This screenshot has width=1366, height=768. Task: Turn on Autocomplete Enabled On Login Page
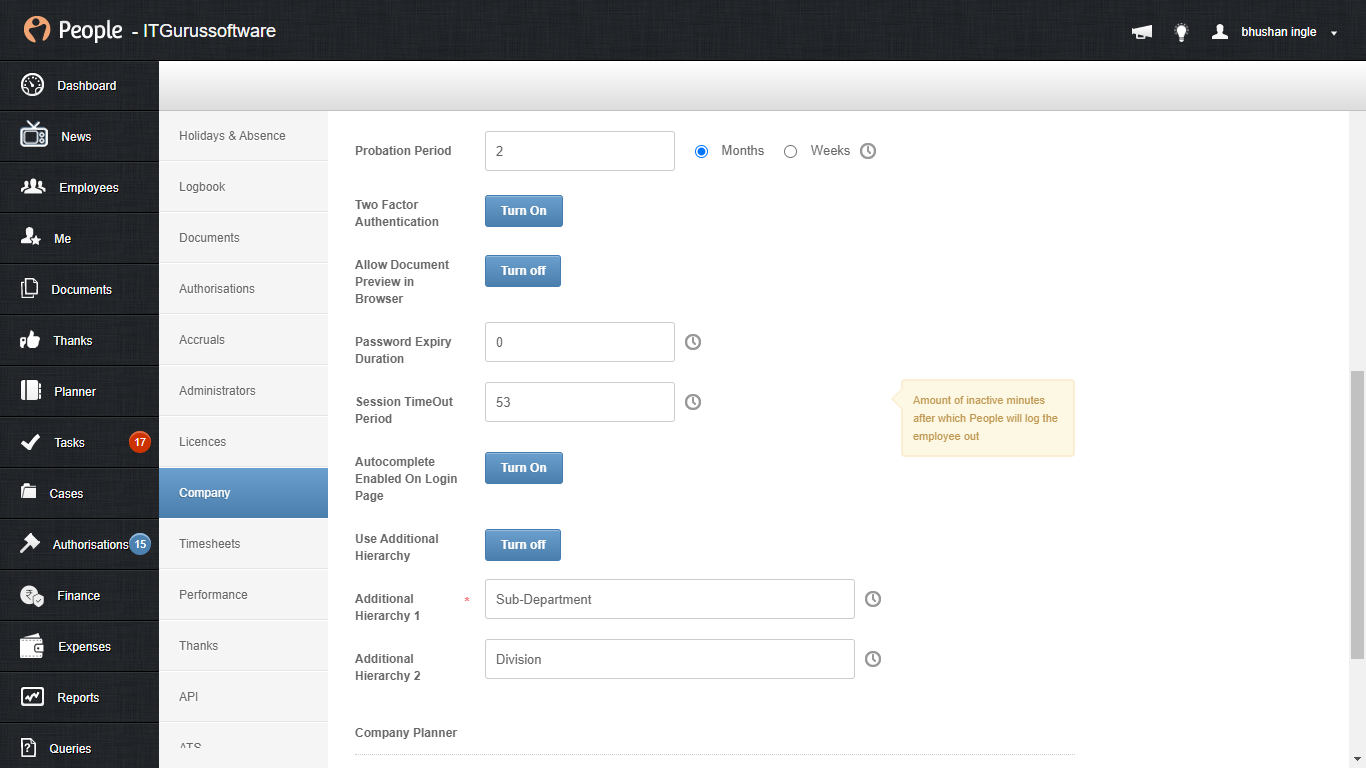click(524, 468)
